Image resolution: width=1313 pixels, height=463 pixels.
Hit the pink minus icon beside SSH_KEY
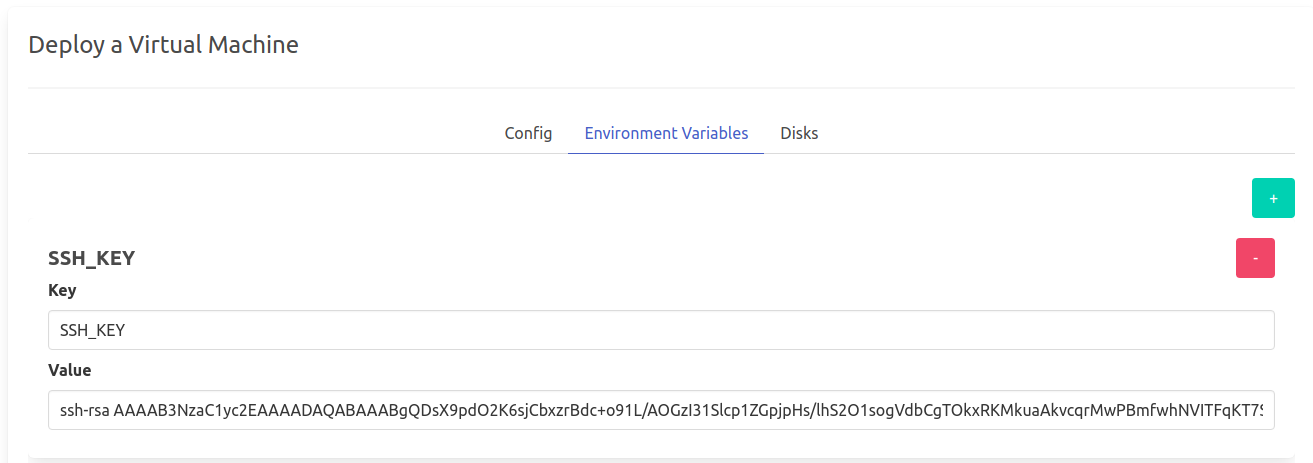coord(1255,257)
